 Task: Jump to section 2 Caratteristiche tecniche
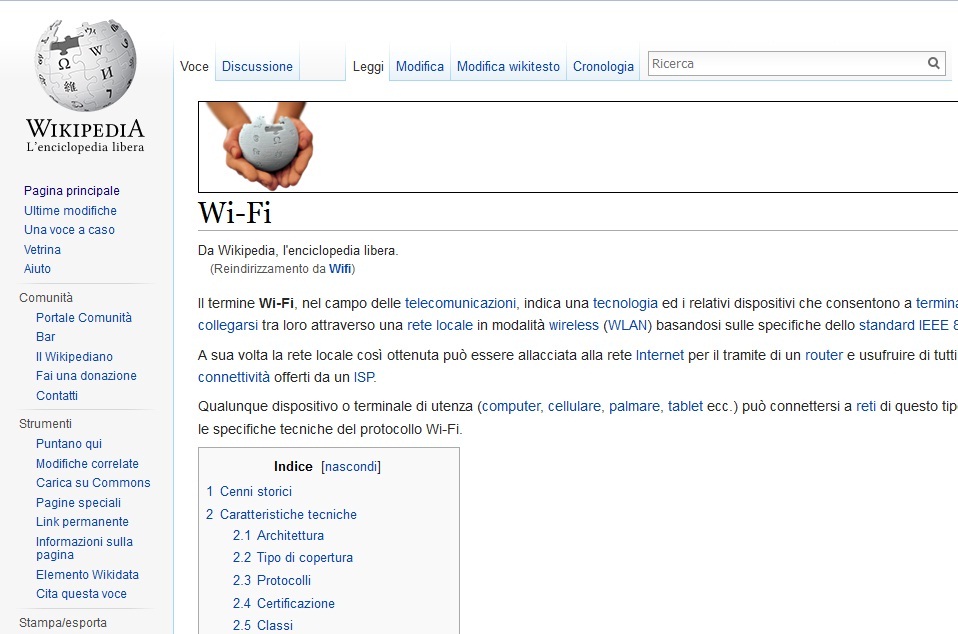tap(281, 514)
